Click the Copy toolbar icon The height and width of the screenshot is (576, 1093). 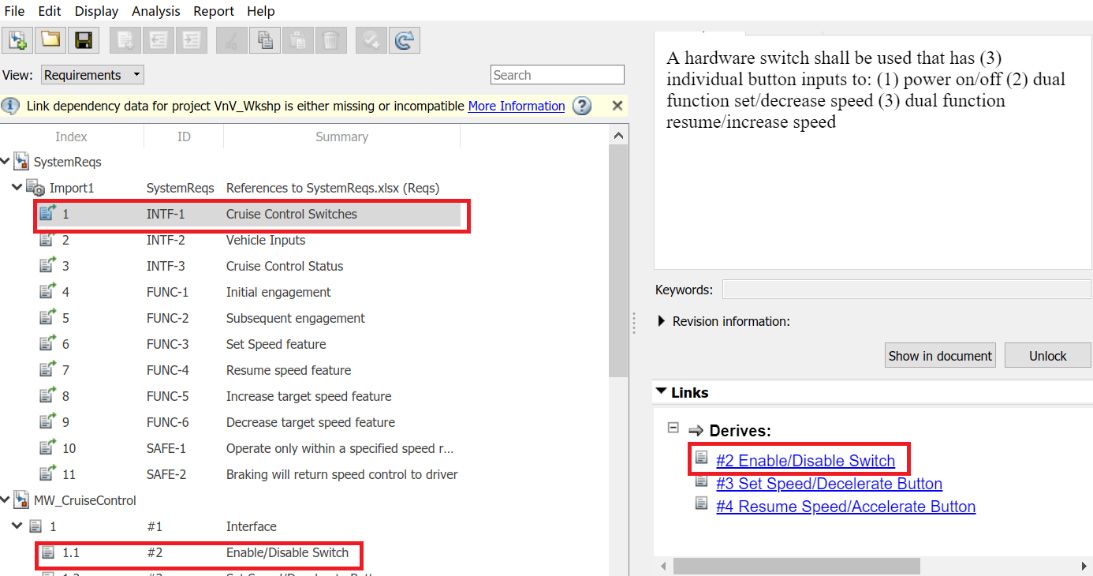pos(266,41)
